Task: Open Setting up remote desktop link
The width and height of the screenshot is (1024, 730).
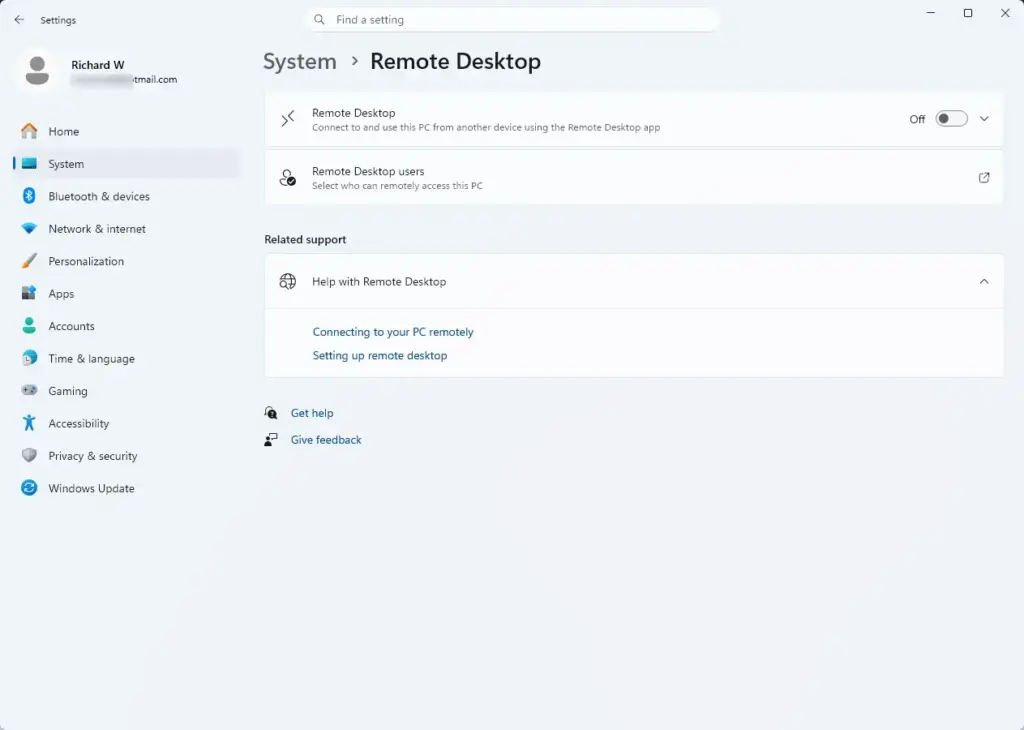Action: (379, 355)
